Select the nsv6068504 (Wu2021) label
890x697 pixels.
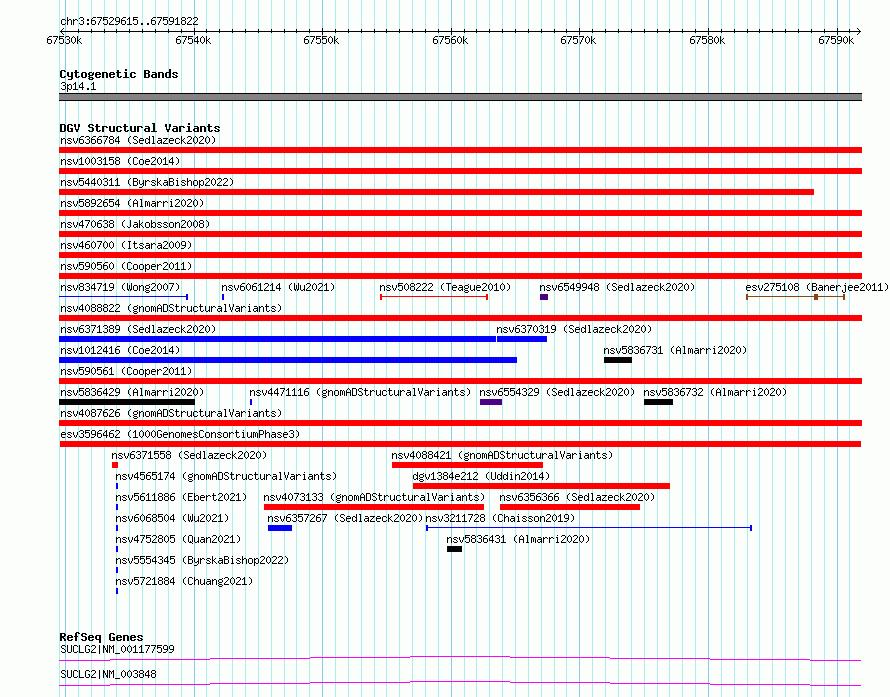(x=172, y=518)
